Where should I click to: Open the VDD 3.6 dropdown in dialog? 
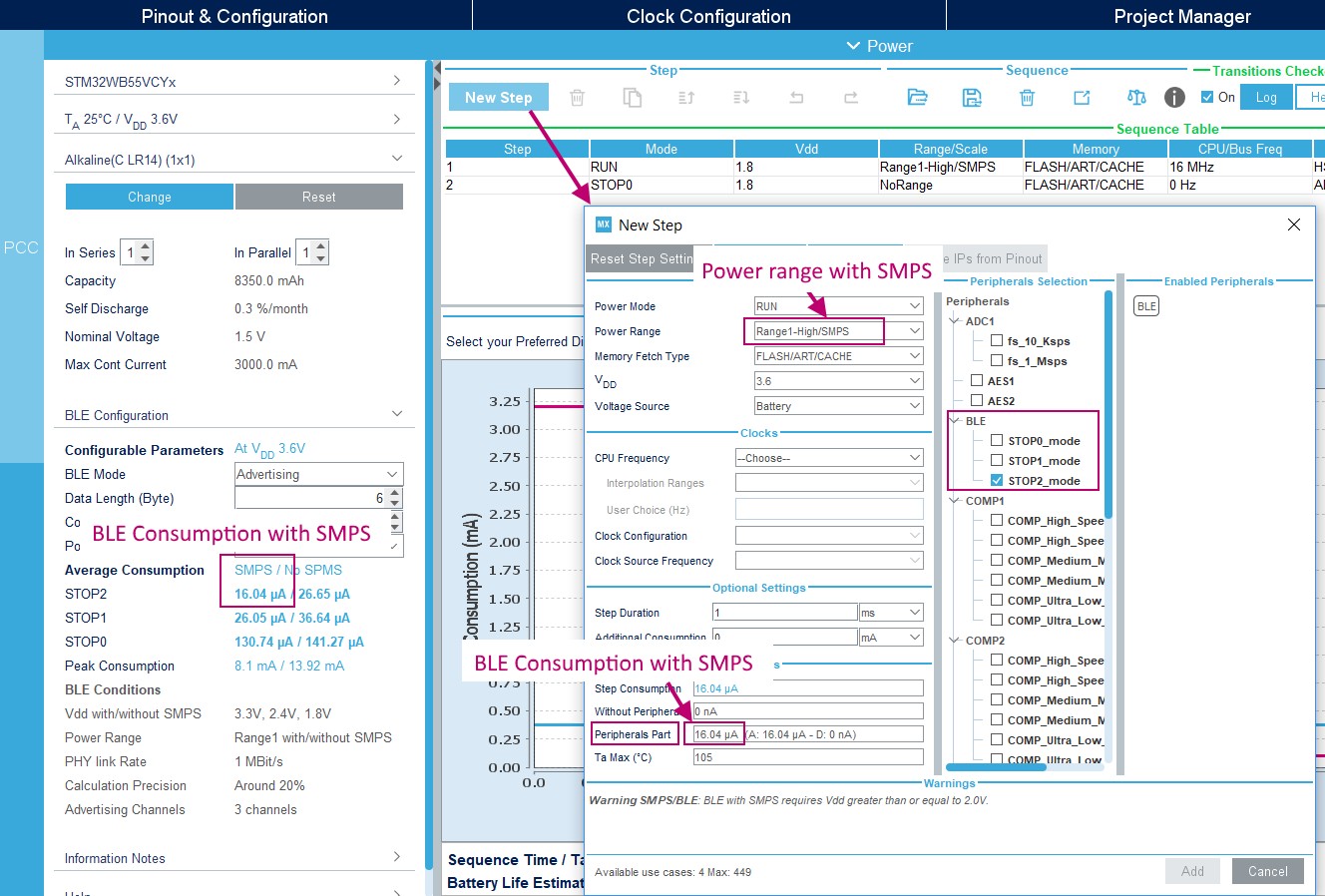coord(838,381)
